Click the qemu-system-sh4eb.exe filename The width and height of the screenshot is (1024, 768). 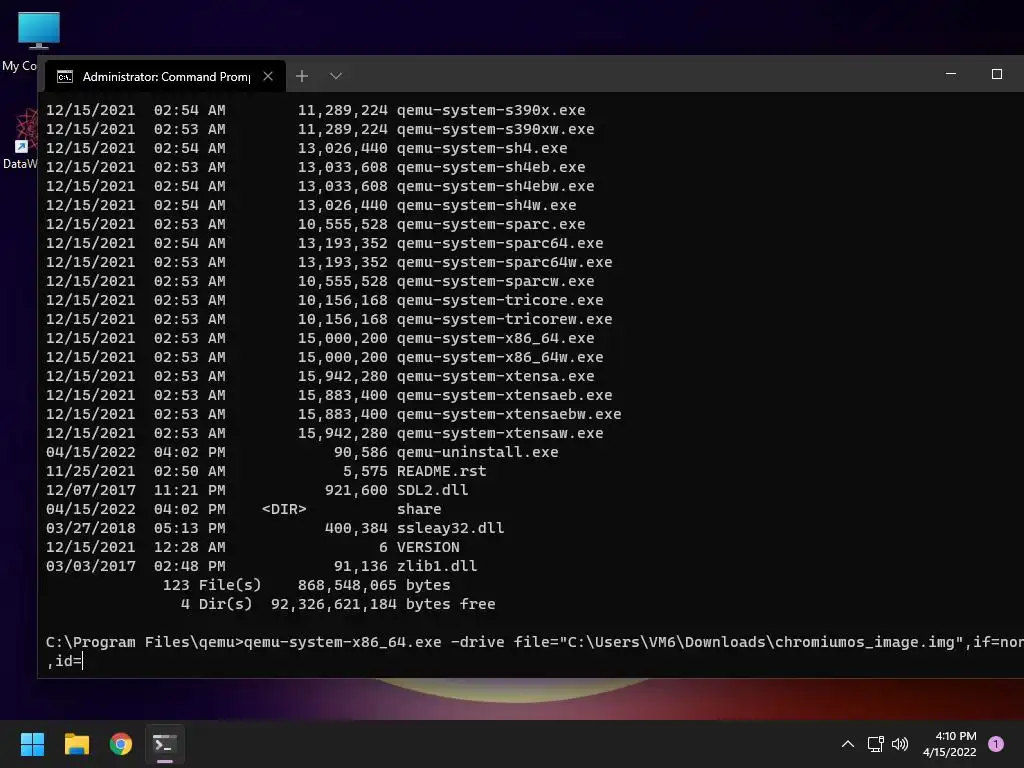tap(490, 167)
